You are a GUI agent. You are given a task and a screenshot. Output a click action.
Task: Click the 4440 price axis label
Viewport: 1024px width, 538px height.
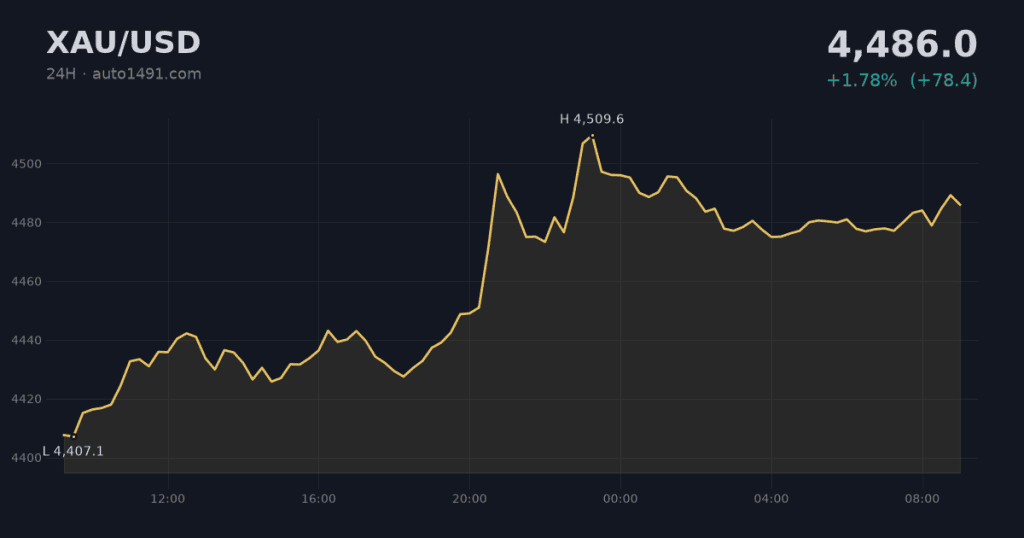coord(27,341)
